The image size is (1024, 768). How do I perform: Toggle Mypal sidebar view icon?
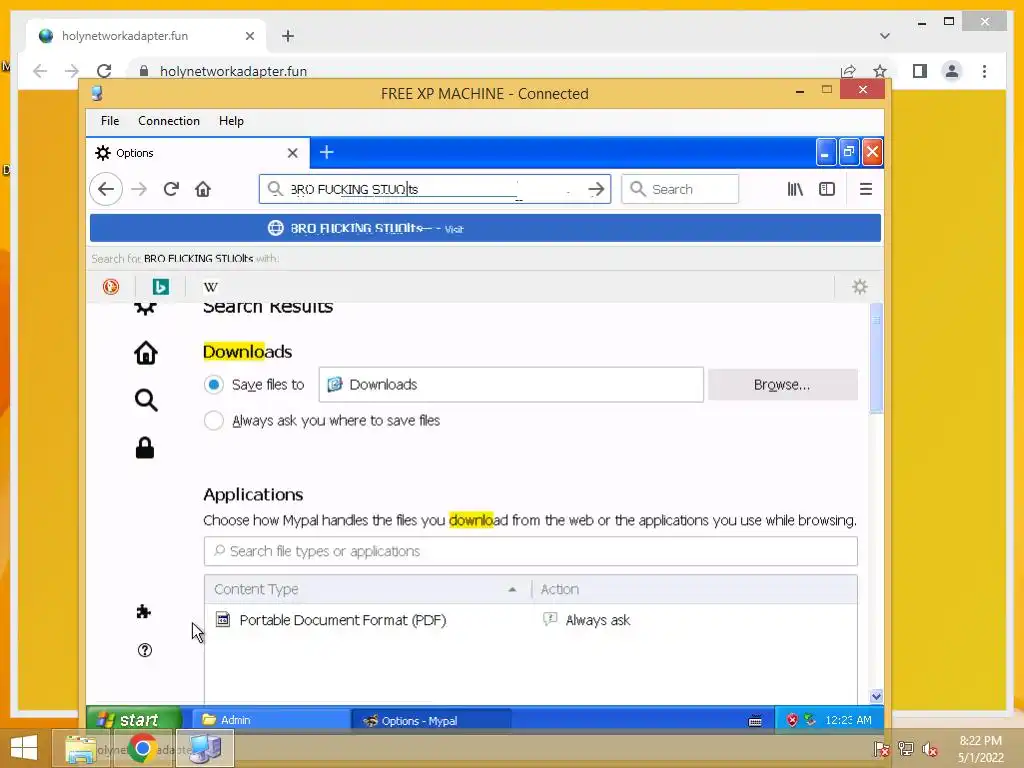click(827, 189)
